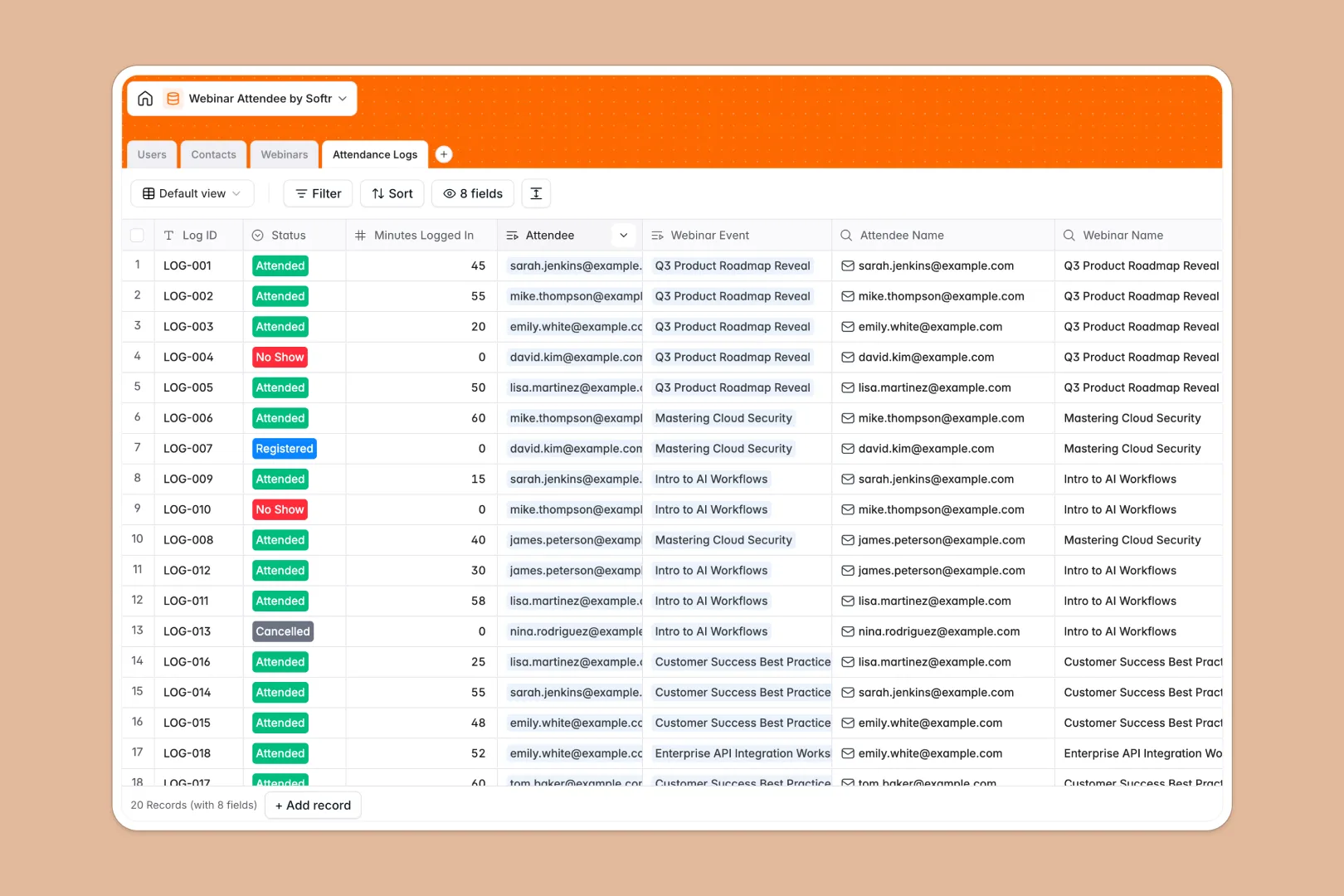Click the Home icon in the top bar

[x=145, y=98]
